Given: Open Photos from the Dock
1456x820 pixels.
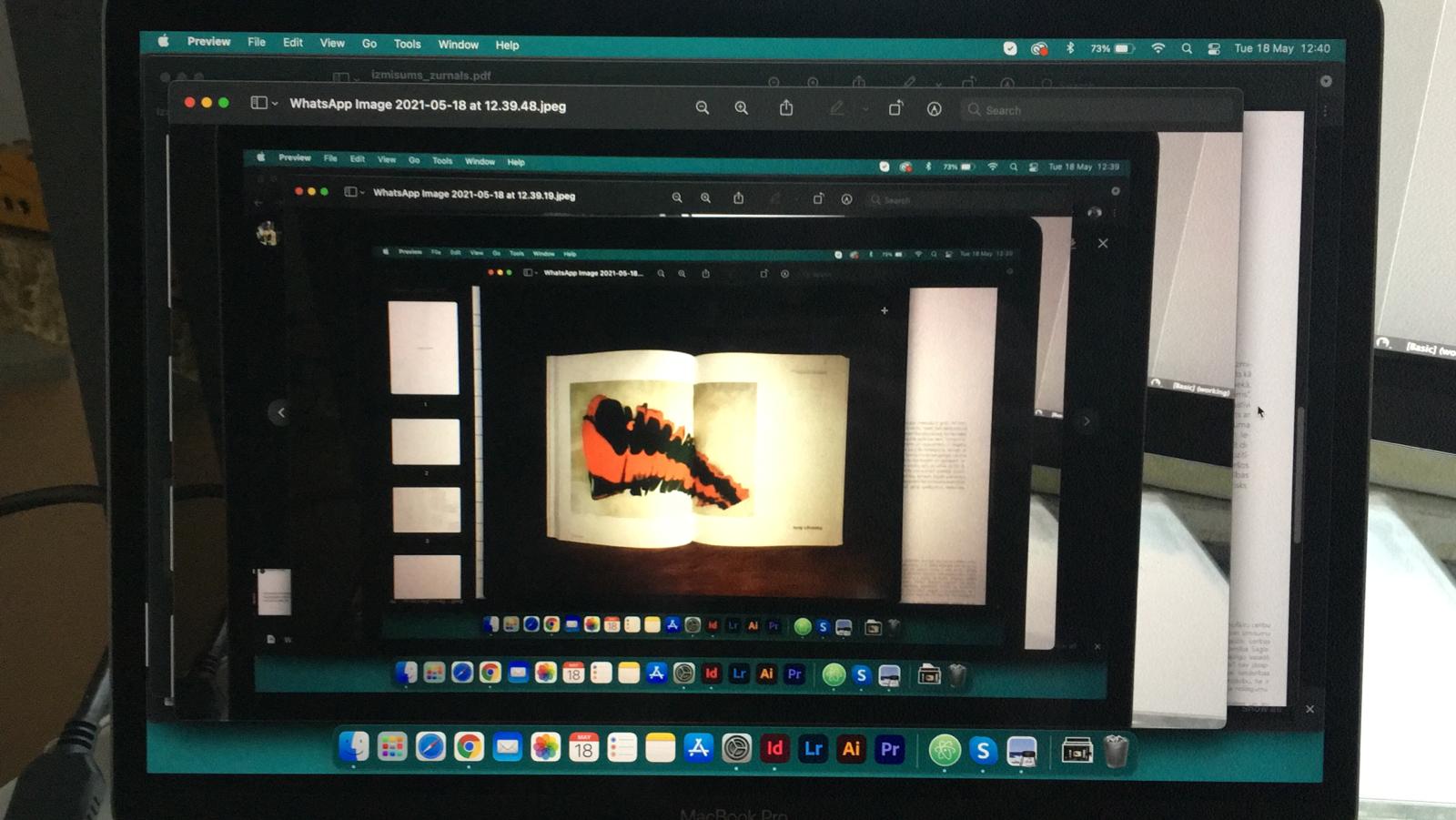Looking at the screenshot, I should point(545,748).
